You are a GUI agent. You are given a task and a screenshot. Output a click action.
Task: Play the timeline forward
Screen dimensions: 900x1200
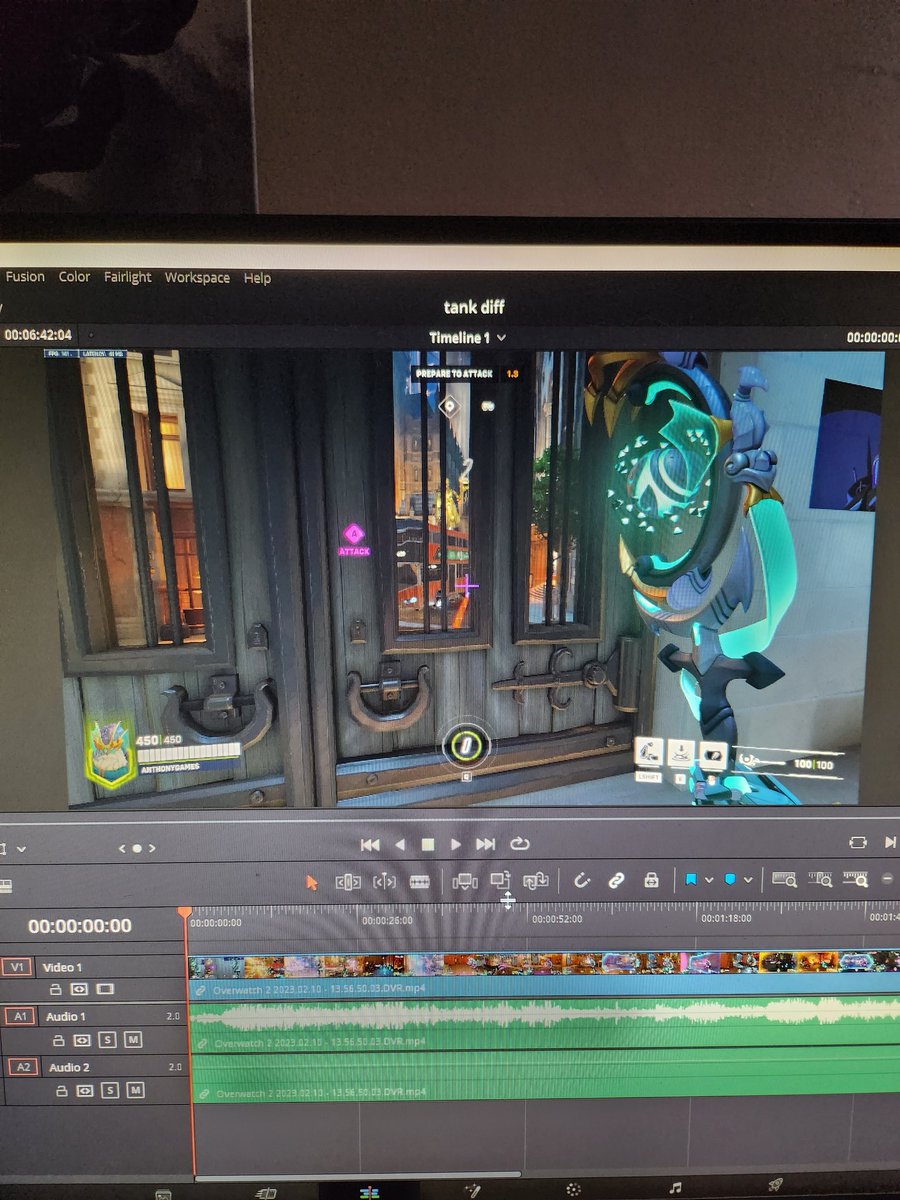point(456,845)
